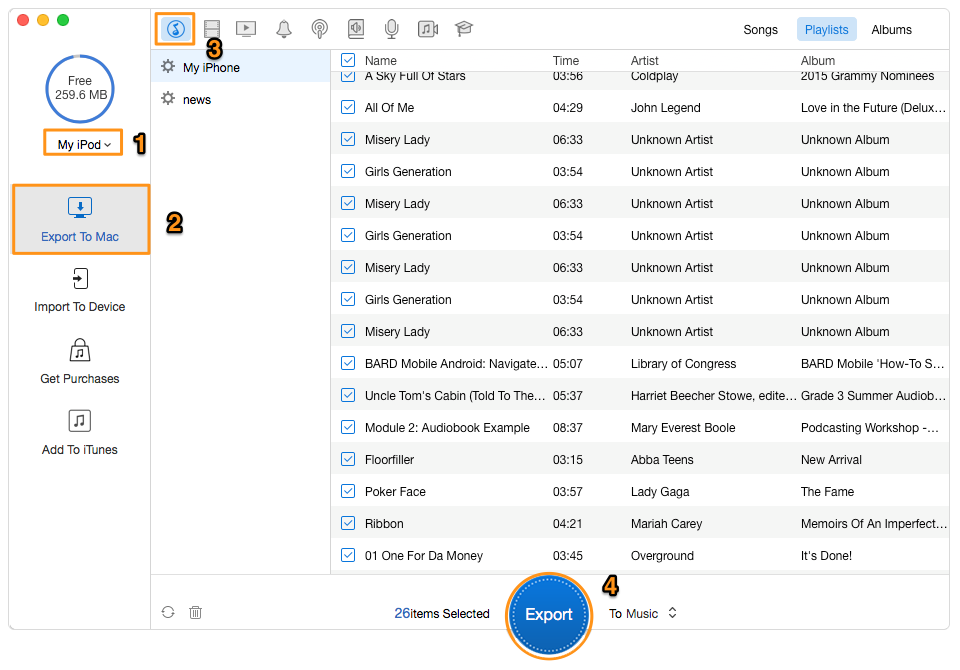This screenshot has height=670, width=960.
Task: Click the Grade 3 Summer Audiobook album cell
Action: tap(874, 396)
